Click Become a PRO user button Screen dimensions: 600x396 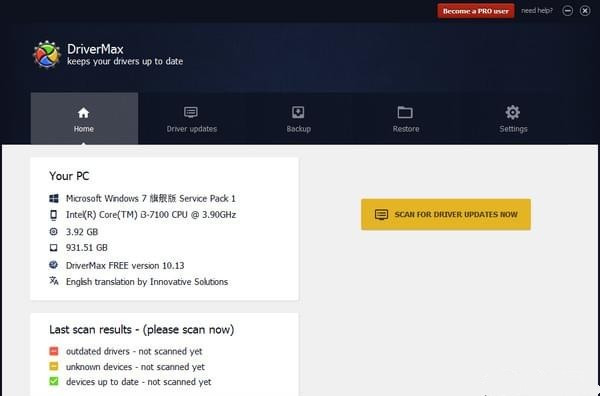pyautogui.click(x=476, y=11)
